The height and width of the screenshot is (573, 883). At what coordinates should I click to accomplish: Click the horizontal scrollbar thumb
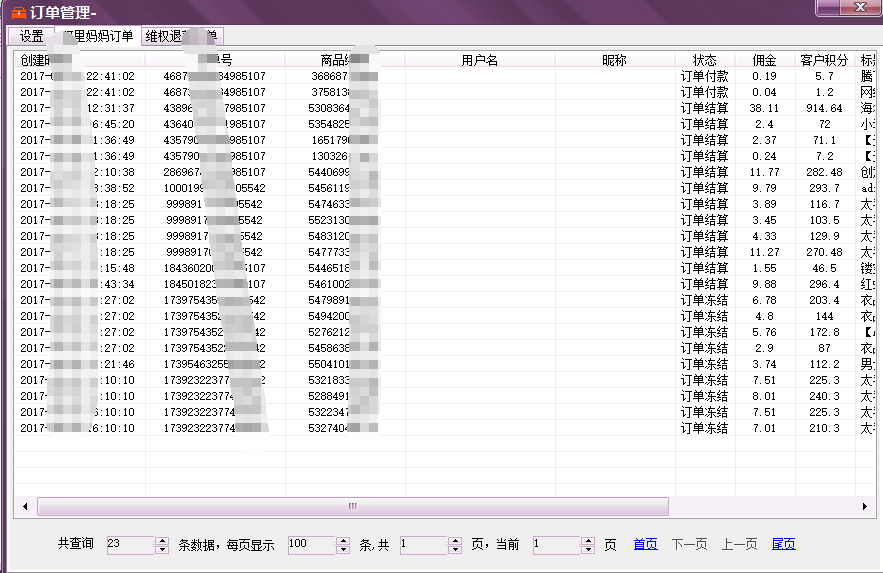[350, 506]
